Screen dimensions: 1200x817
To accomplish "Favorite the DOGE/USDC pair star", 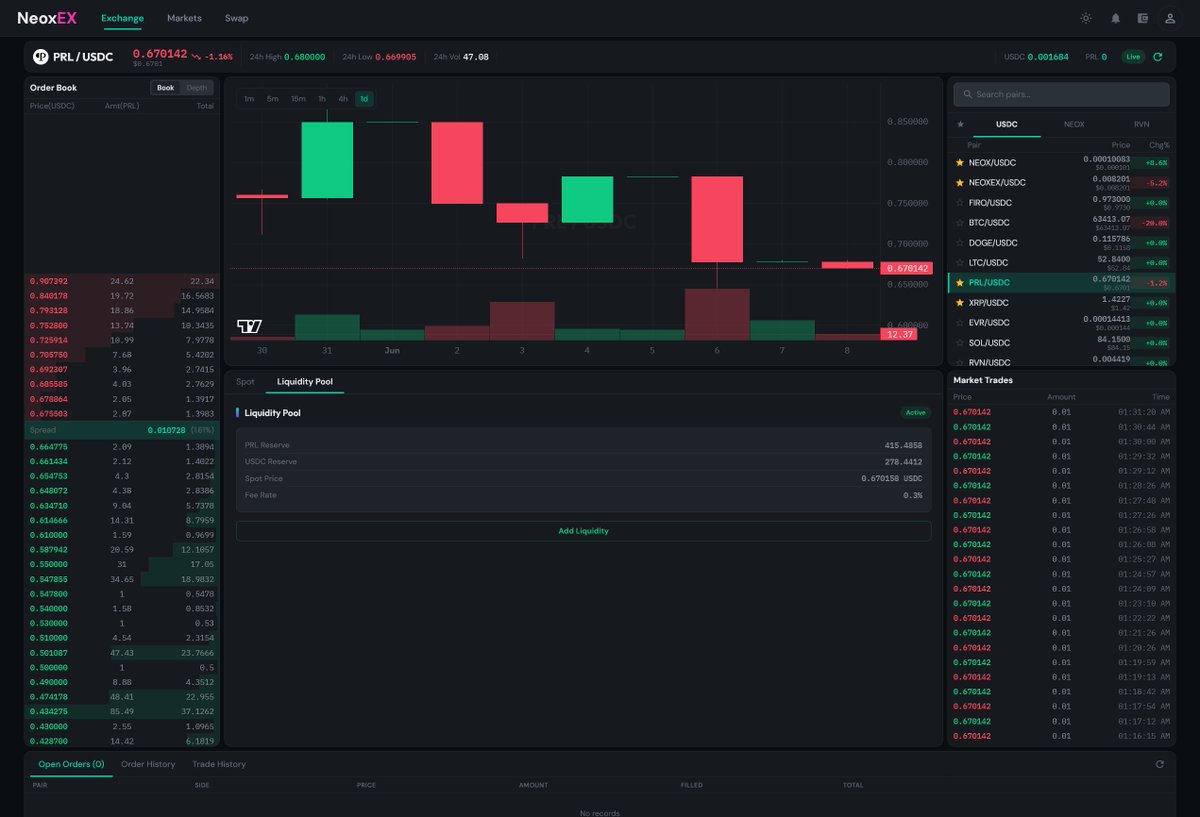I will tap(960, 242).
